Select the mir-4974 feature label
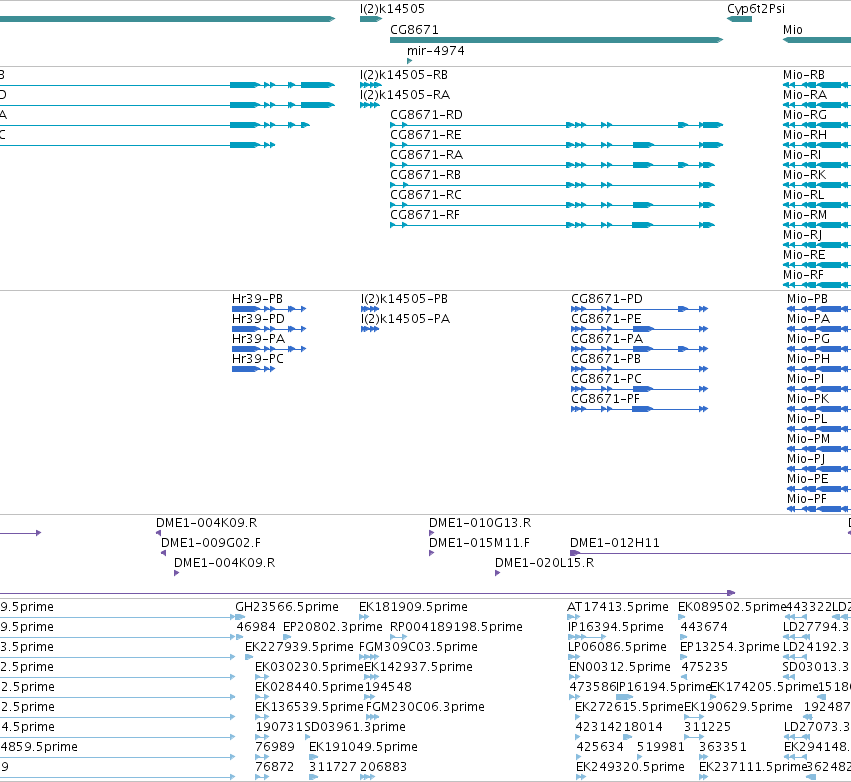 (x=435, y=51)
